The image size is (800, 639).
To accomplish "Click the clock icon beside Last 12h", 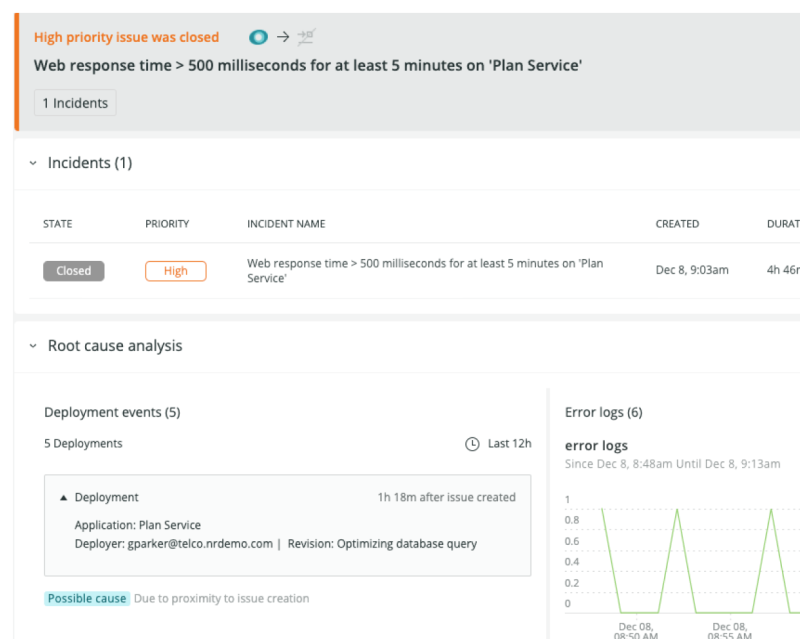I will click(473, 444).
